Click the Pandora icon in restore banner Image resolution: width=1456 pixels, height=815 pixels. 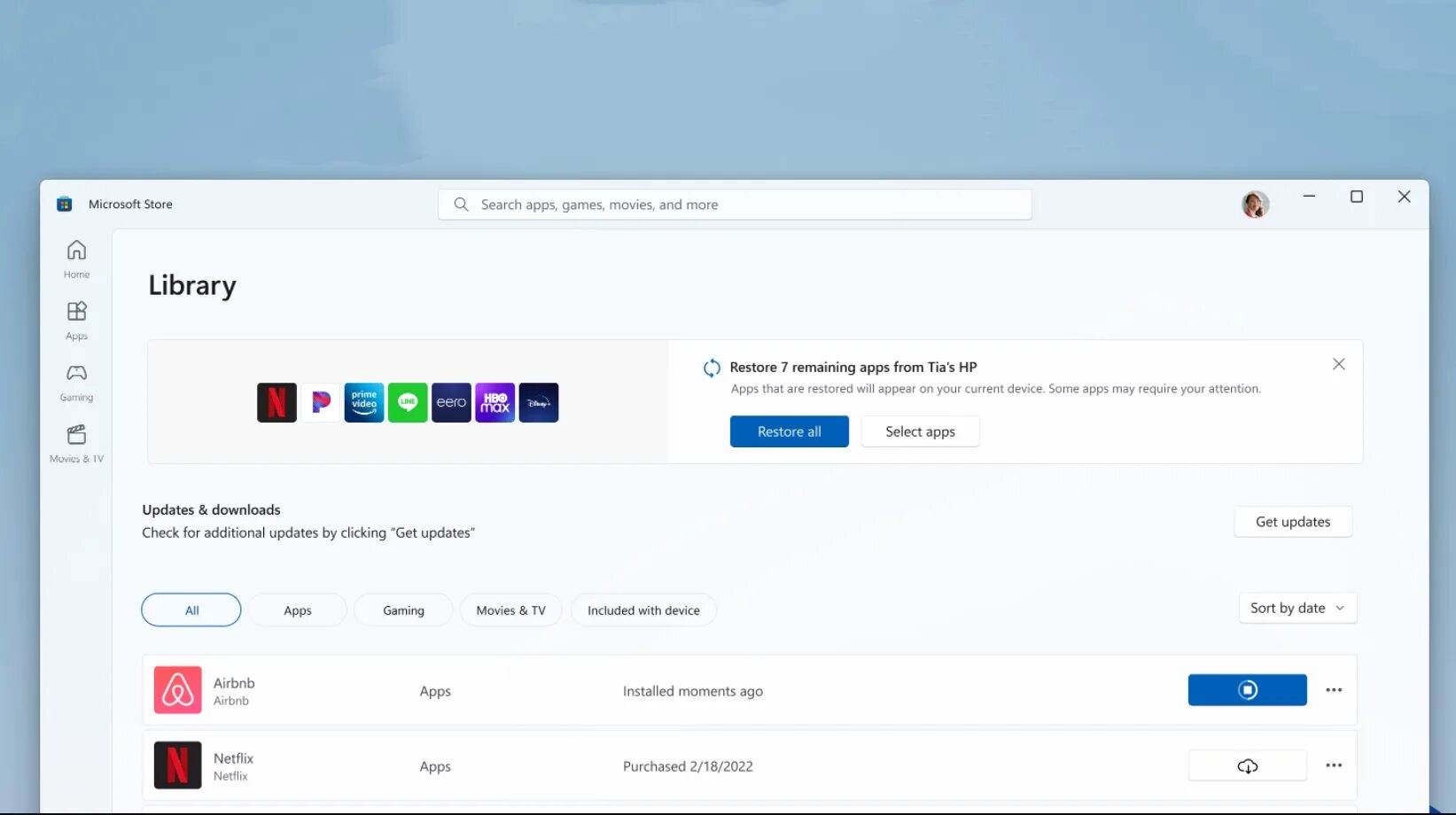(320, 402)
